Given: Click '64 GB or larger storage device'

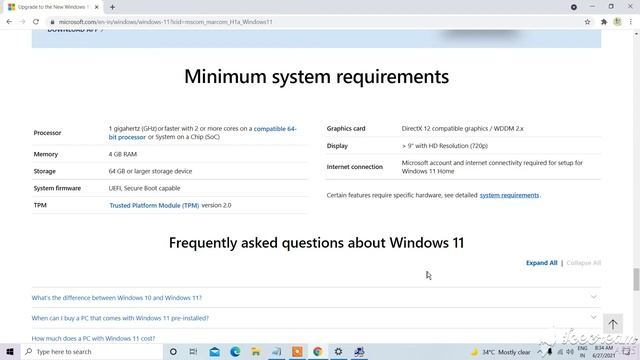Looking at the screenshot, I should click(x=150, y=171).
